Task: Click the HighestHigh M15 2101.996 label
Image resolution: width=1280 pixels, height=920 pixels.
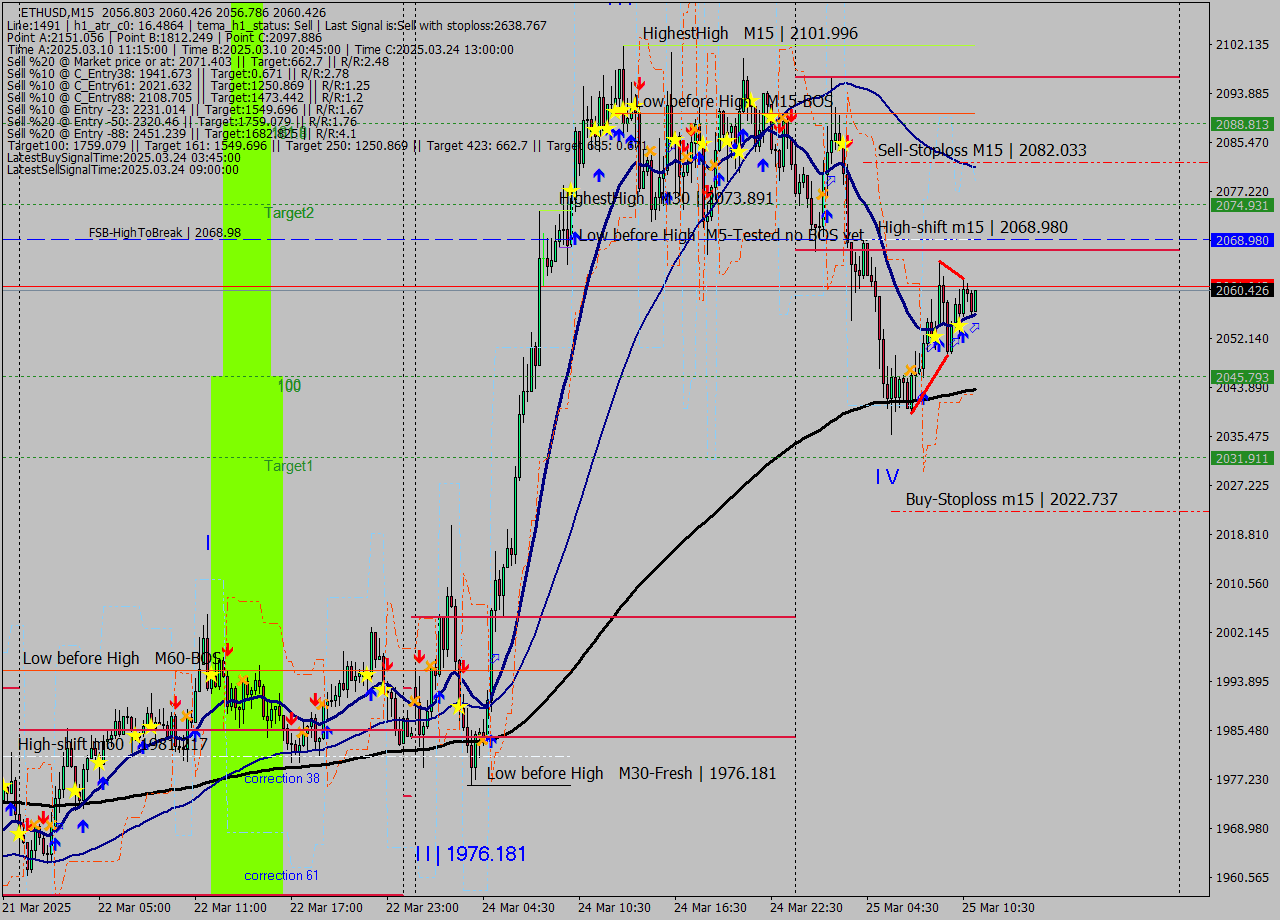Action: (x=750, y=34)
